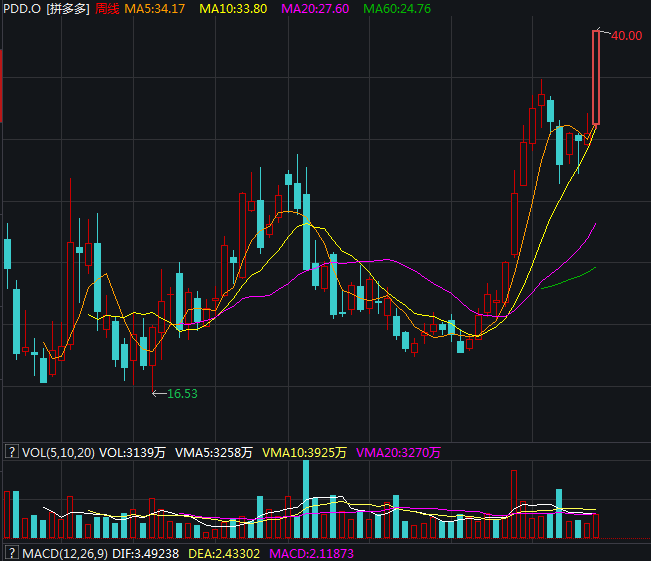Click the VOL(5,10,20) indicator name
Viewport: 651px width, 561px height.
[58, 453]
